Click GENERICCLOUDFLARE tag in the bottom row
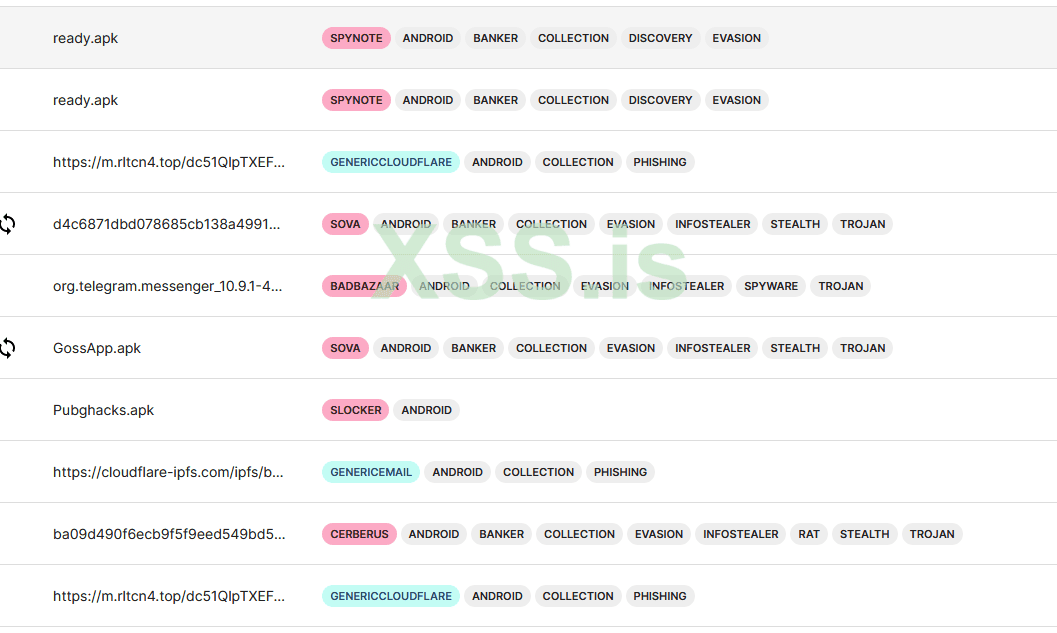The height and width of the screenshot is (633, 1057). pyautogui.click(x=390, y=596)
